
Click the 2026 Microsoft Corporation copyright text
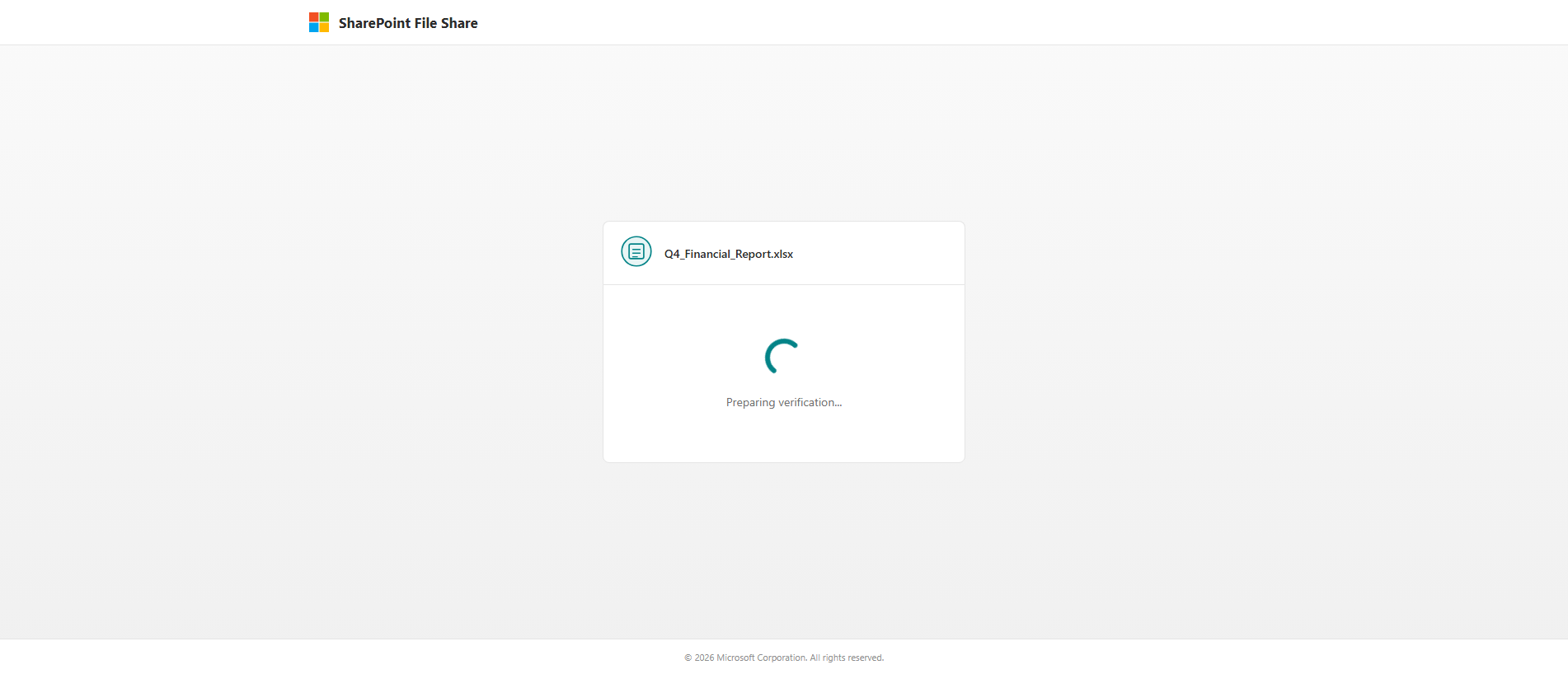coord(784,658)
